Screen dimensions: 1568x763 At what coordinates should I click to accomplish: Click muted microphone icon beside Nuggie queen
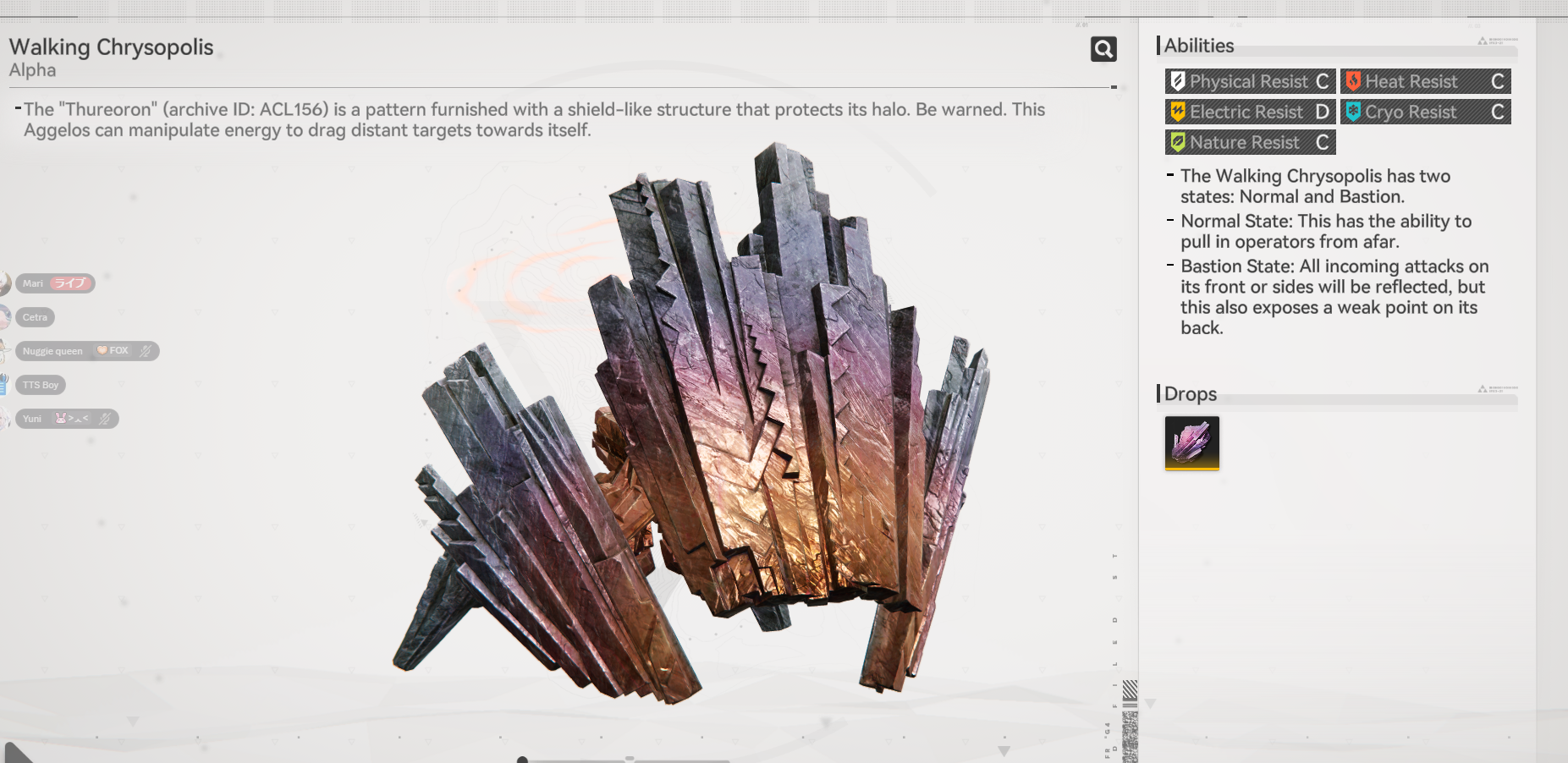click(x=146, y=351)
